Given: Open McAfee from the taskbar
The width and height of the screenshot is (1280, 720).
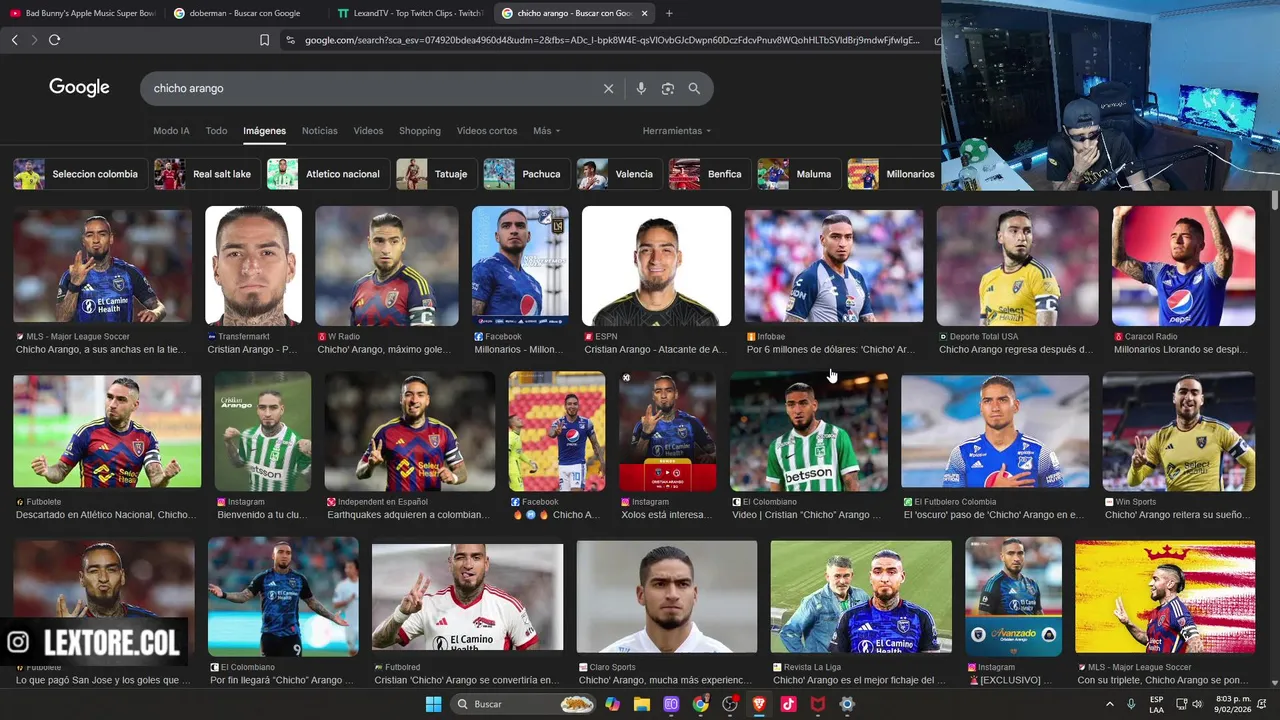Looking at the screenshot, I should tap(818, 704).
